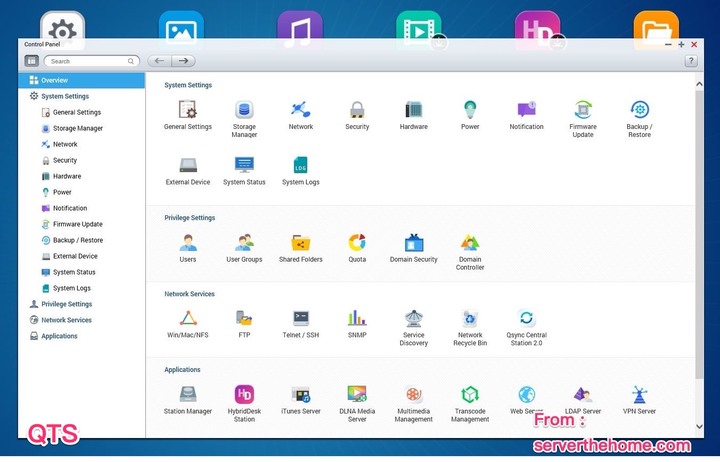Open SNMP icon

357,318
